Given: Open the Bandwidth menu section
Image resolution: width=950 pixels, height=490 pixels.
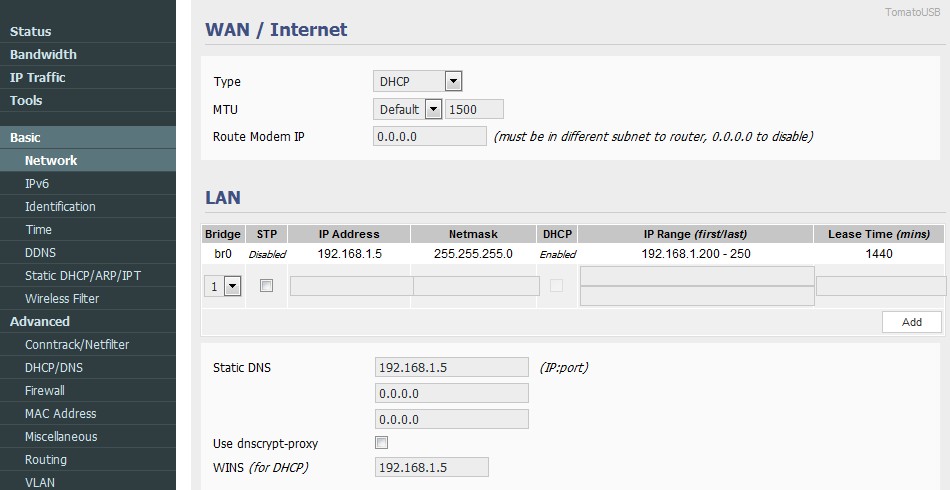Looking at the screenshot, I should [43, 54].
